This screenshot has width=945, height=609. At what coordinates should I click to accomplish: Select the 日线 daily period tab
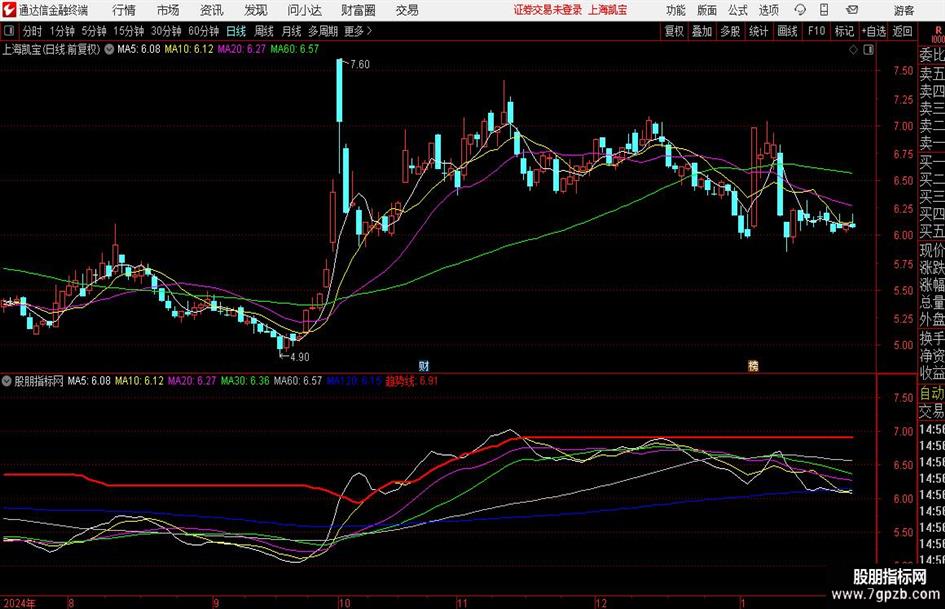tap(236, 31)
